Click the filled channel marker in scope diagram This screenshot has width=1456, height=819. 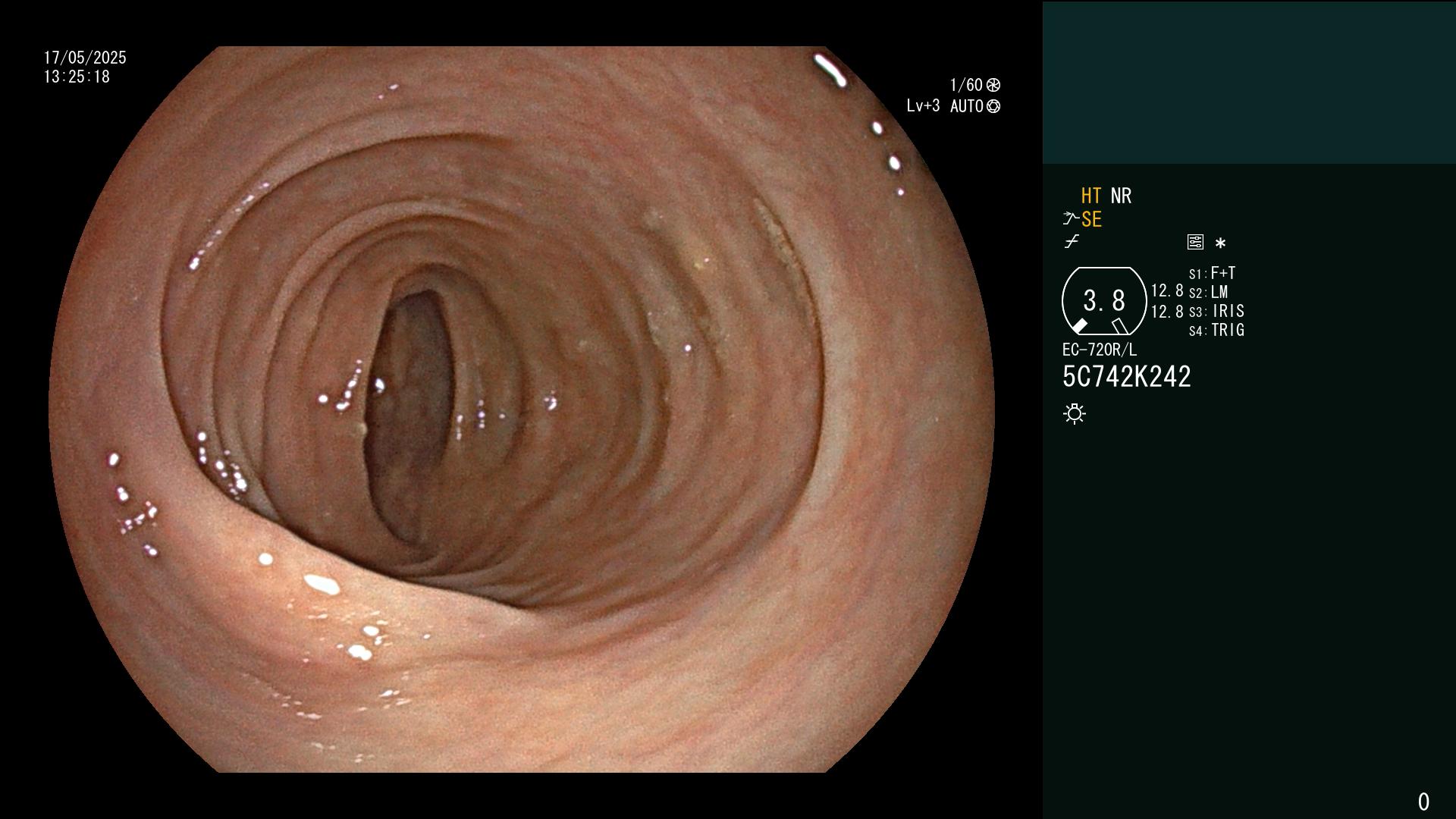[1079, 326]
